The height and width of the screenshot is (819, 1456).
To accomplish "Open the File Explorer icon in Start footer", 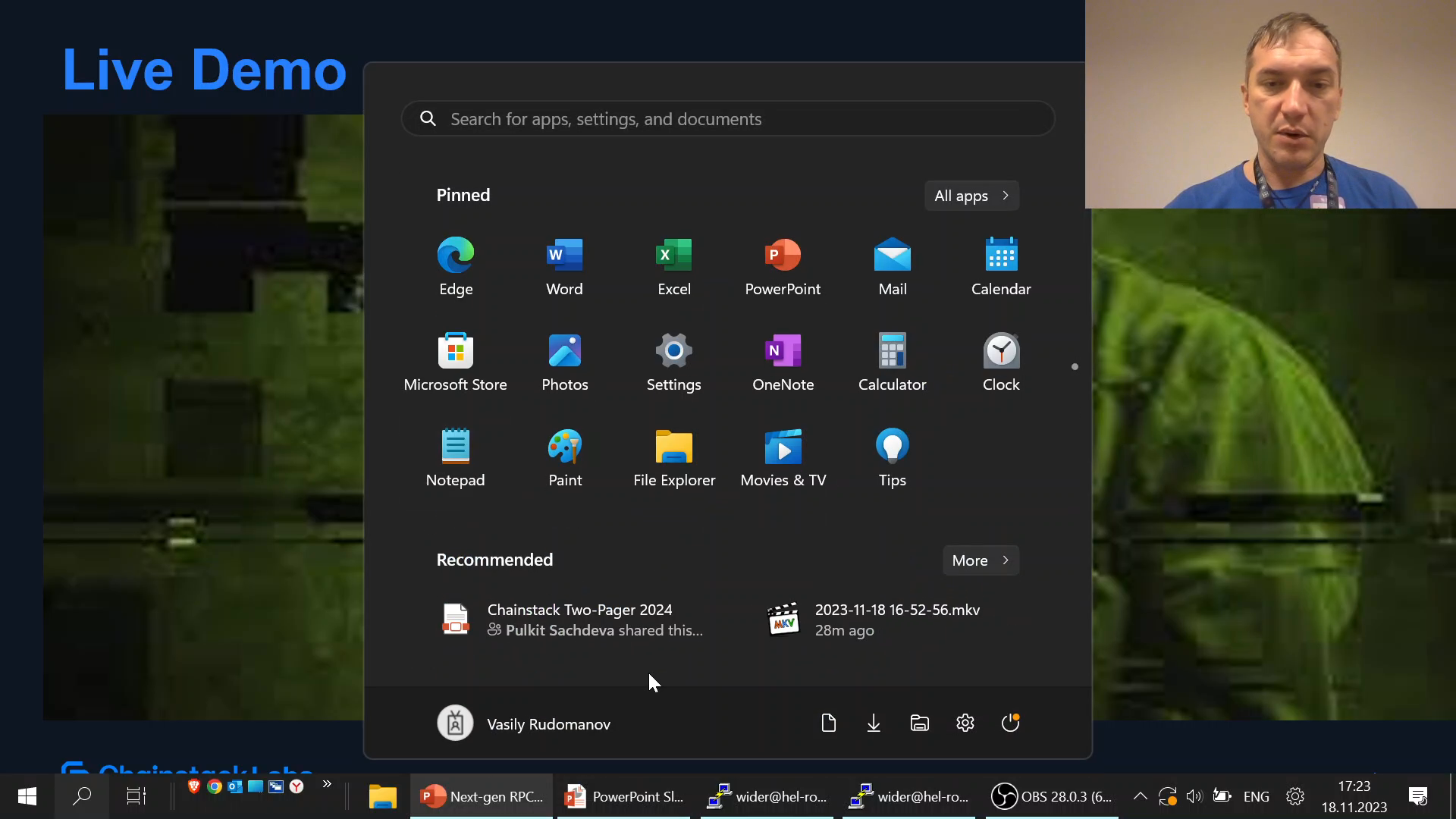I will click(919, 723).
